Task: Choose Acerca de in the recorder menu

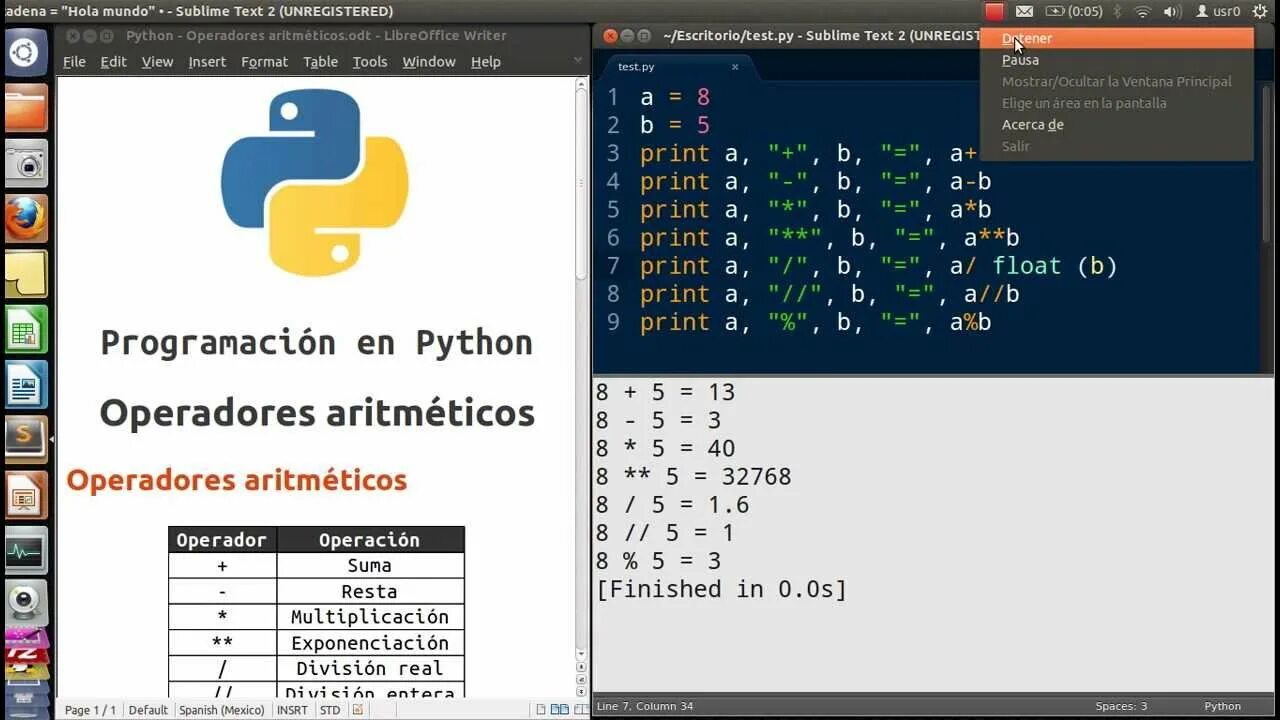Action: tap(1116, 124)
